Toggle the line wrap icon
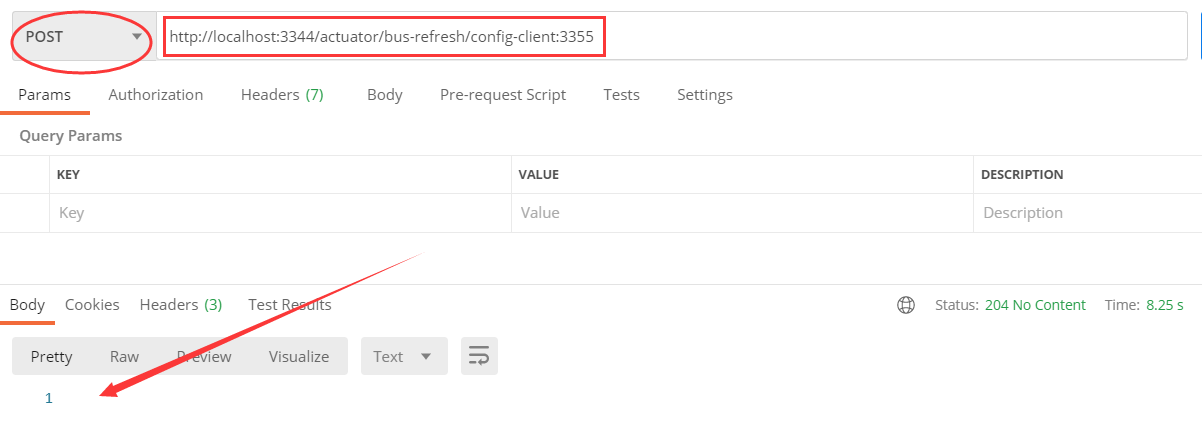The width and height of the screenshot is (1202, 436). pos(479,356)
